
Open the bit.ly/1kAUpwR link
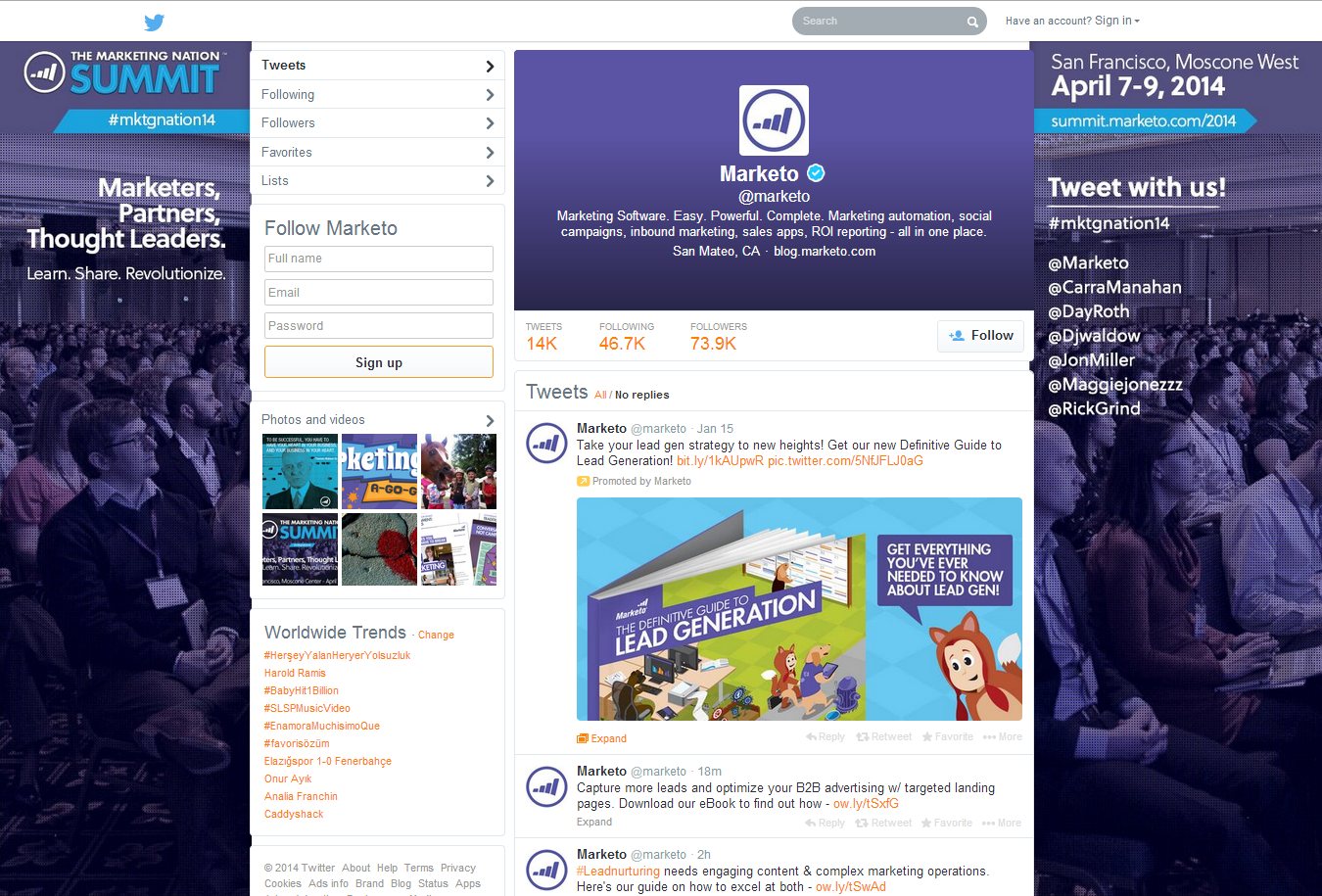720,461
